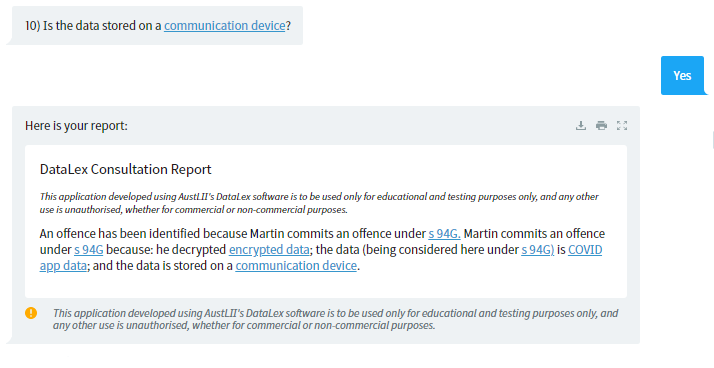Download the consultation report
The width and height of the screenshot is (714, 368).
pos(581,125)
